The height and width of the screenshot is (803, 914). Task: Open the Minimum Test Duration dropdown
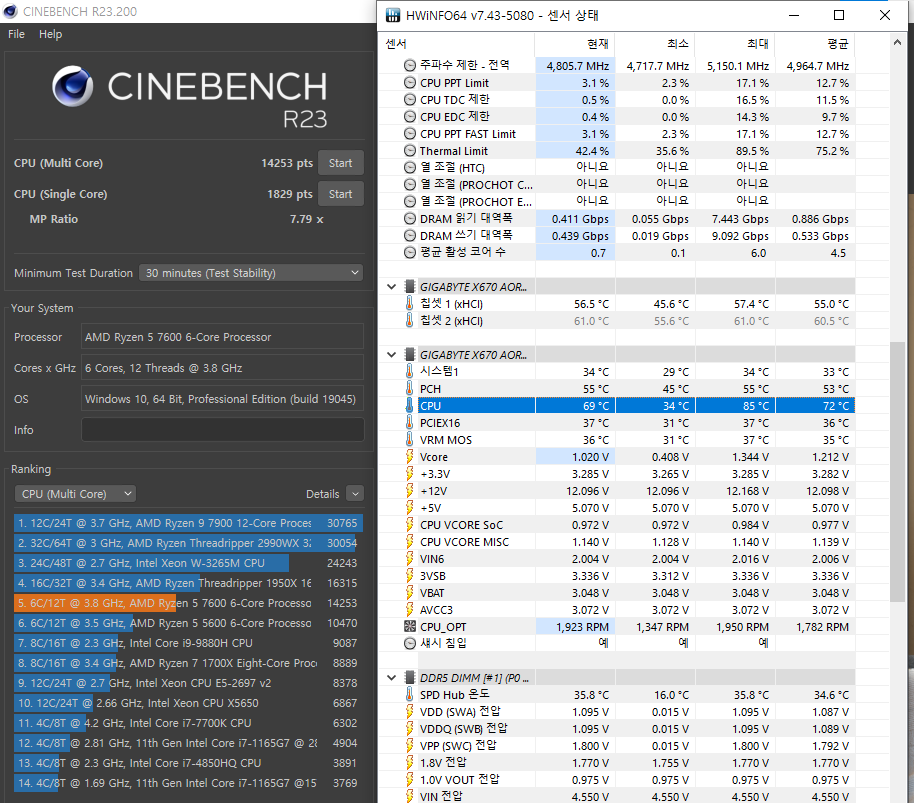point(251,273)
